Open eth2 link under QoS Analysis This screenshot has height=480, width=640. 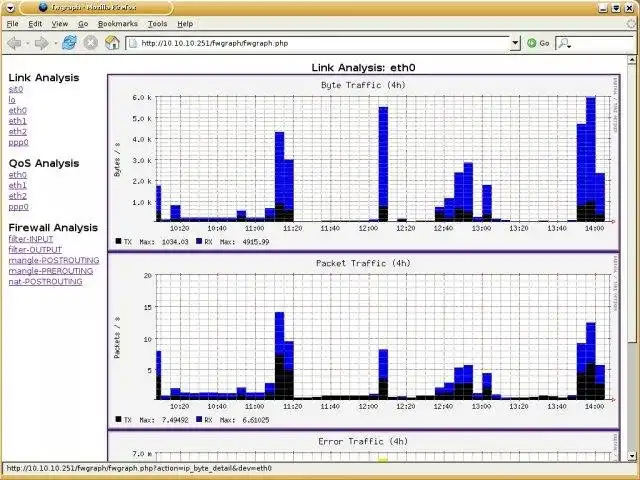[18, 196]
